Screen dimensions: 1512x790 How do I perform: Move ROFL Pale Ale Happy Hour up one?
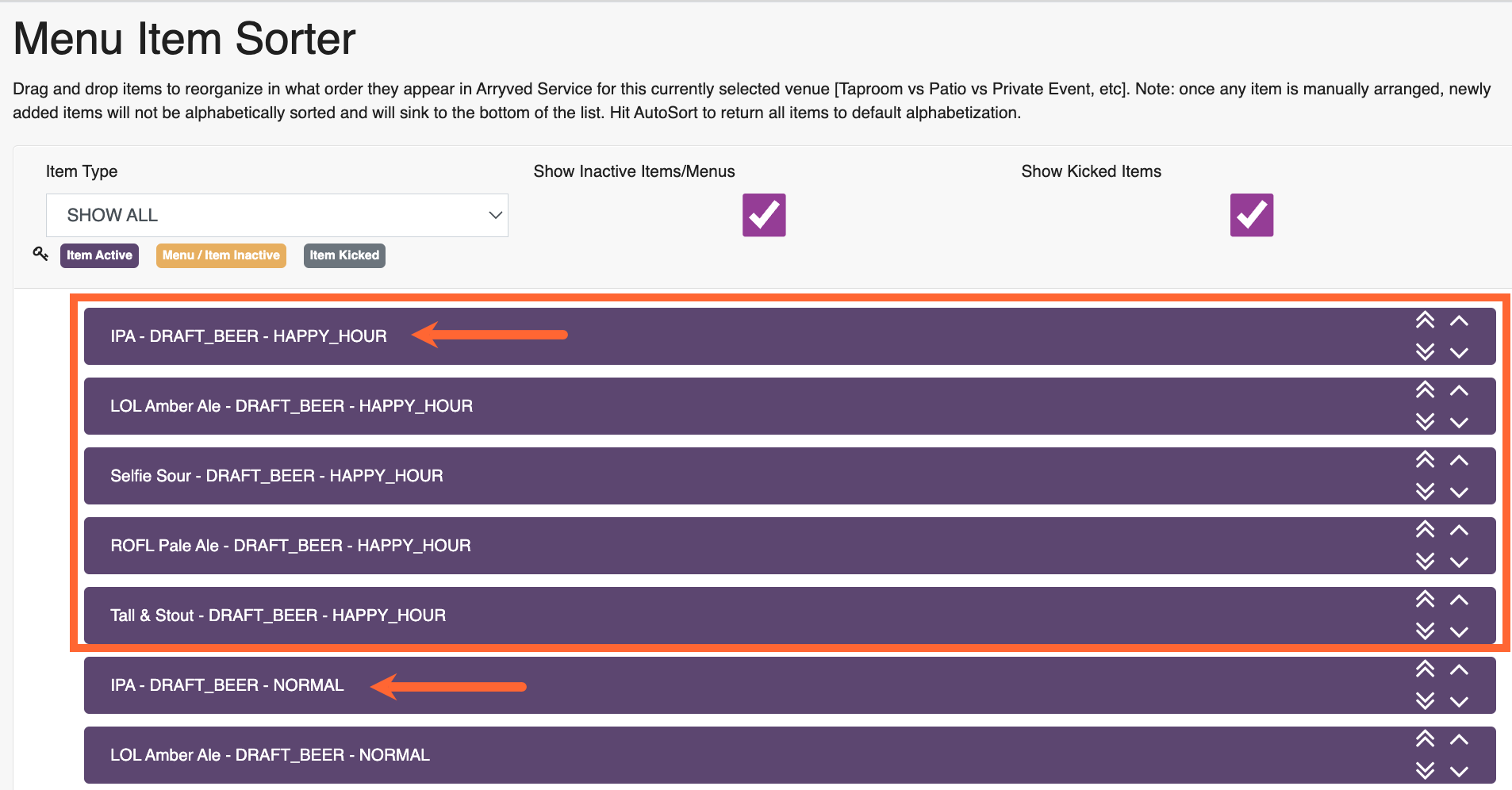pos(1459,530)
